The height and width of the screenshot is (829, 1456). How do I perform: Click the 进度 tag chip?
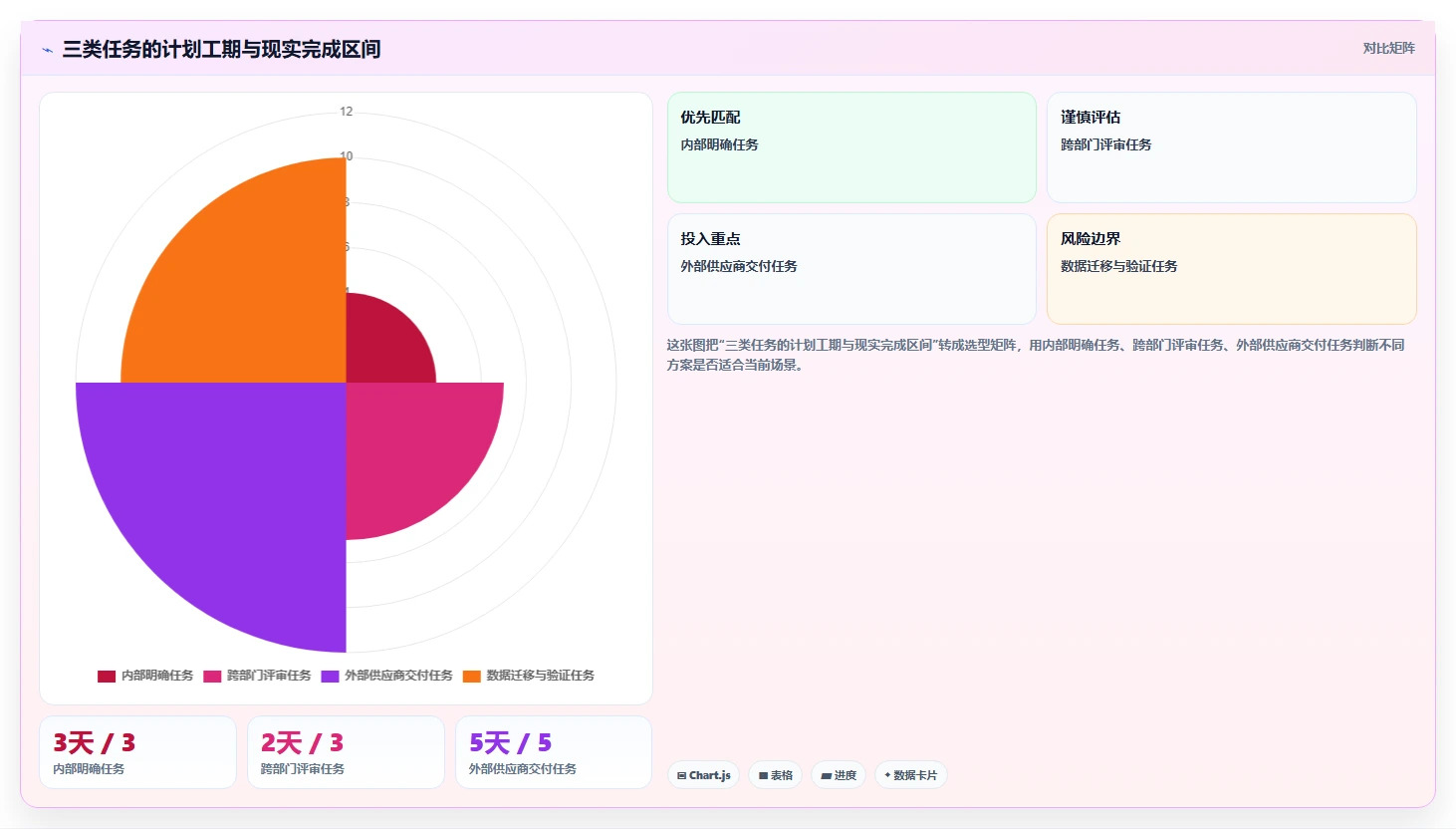(x=839, y=775)
